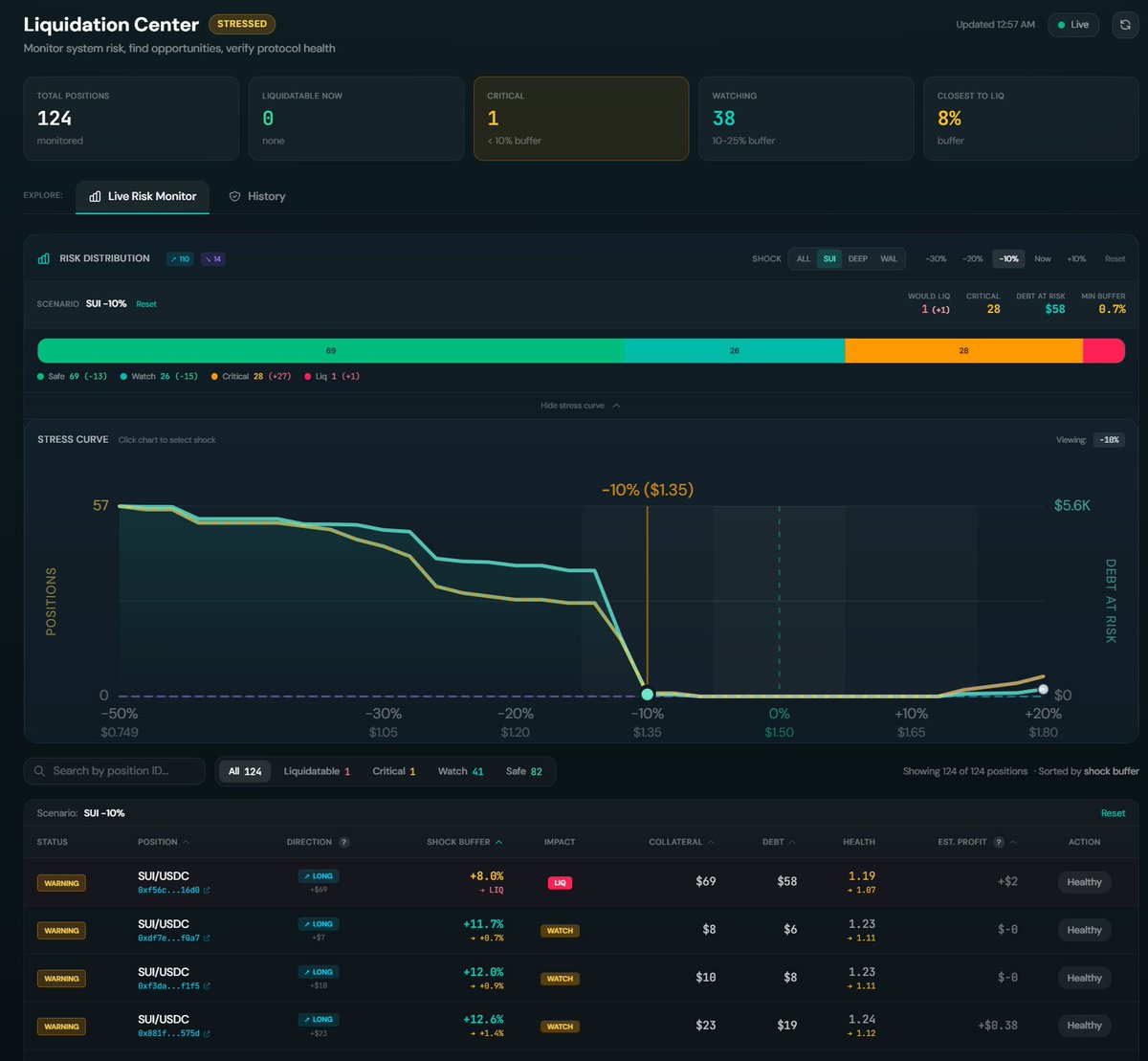Set shock scenario to +10%
The height and width of the screenshot is (1061, 1148).
[1076, 258]
